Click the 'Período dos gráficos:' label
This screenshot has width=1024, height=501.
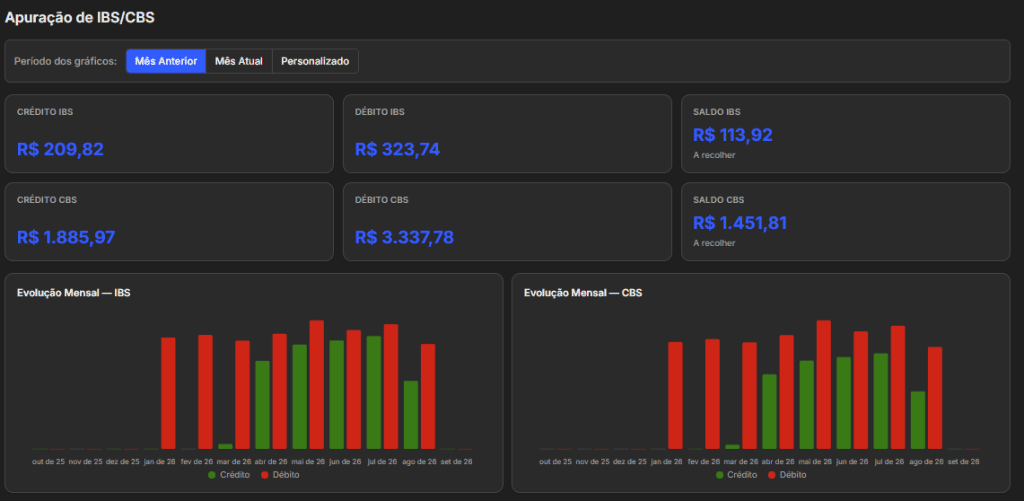(x=65, y=61)
